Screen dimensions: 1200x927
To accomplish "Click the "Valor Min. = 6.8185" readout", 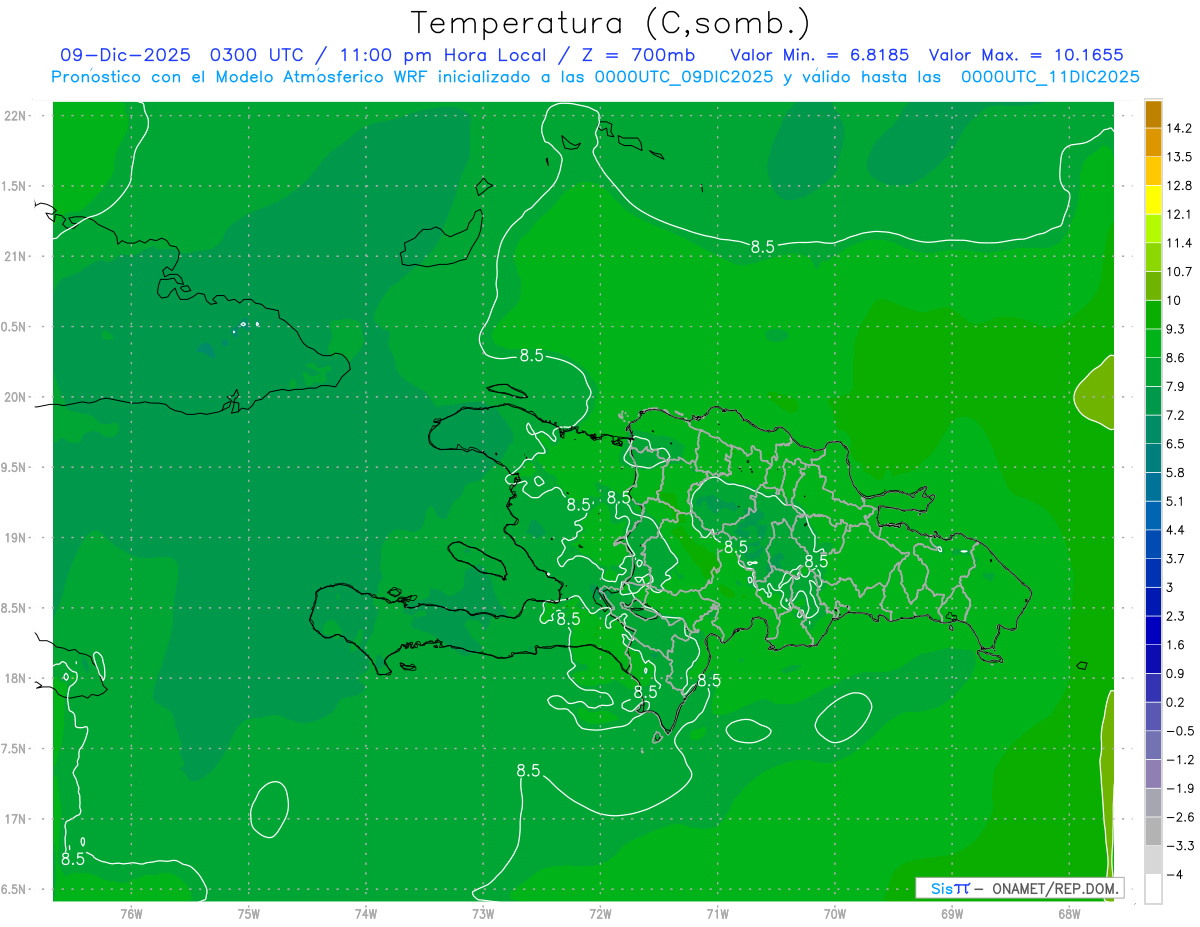I will 820,55.
